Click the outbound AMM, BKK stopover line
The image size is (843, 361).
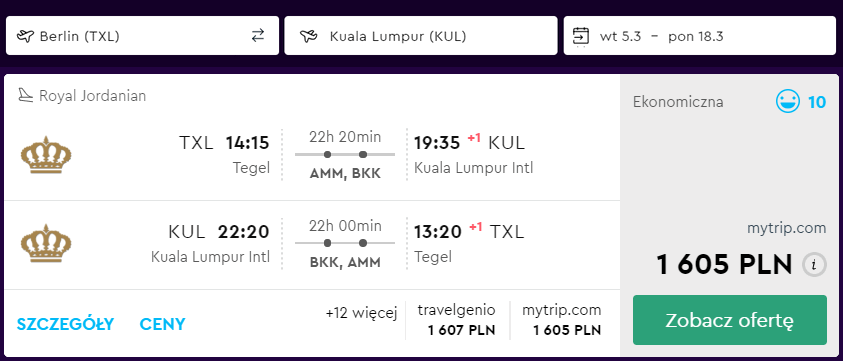(345, 155)
